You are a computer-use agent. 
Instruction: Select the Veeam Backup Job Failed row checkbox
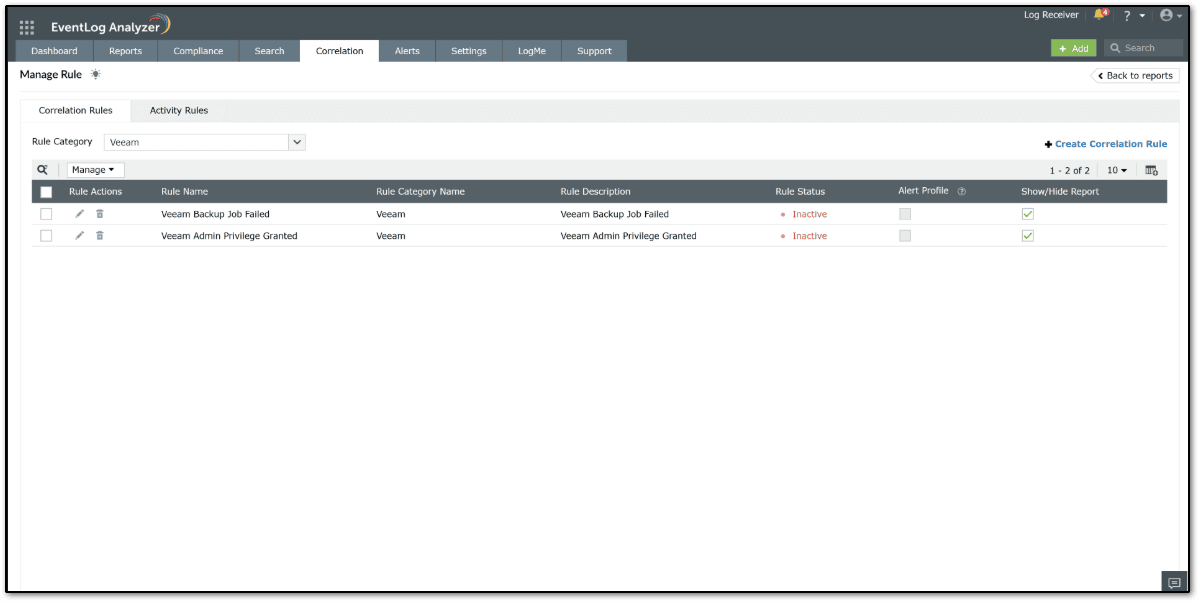(x=46, y=214)
